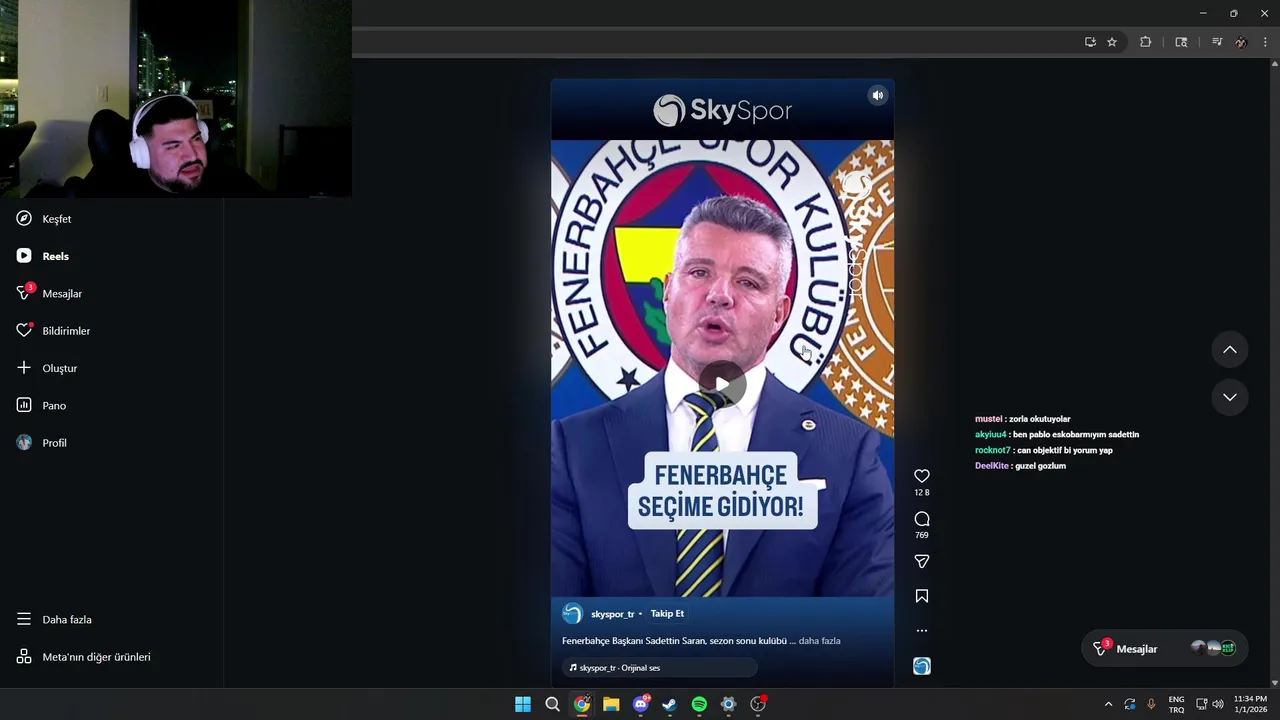Screen dimensions: 1280x720
Task: Open Meta'nın diğer ürünleri
Action: pyautogui.click(x=83, y=657)
